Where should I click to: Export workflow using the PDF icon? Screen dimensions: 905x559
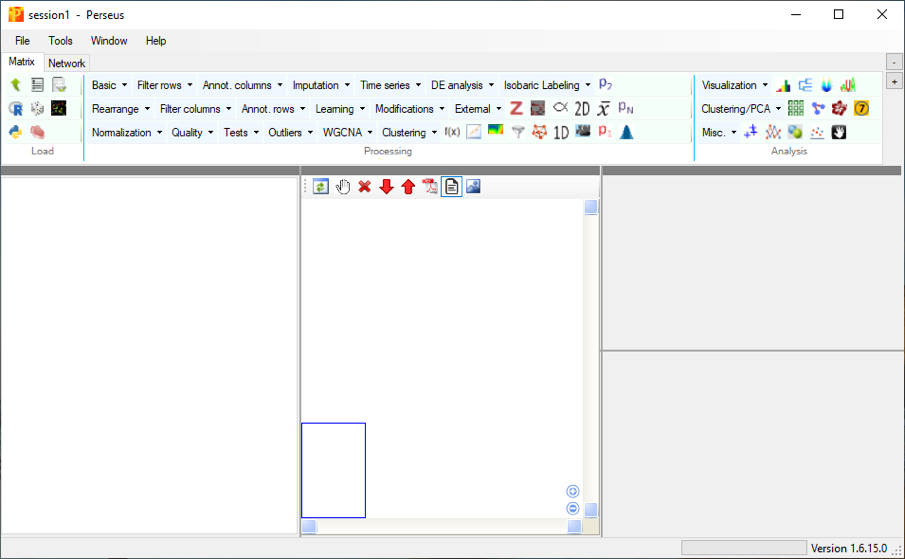coord(430,186)
